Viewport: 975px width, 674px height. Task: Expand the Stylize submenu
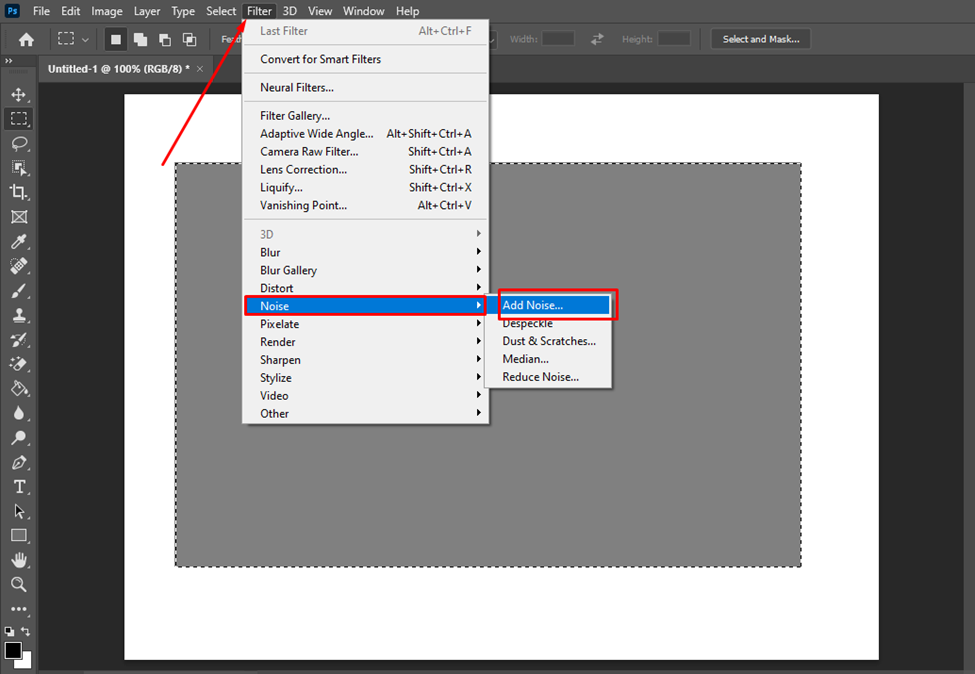pyautogui.click(x=366, y=377)
